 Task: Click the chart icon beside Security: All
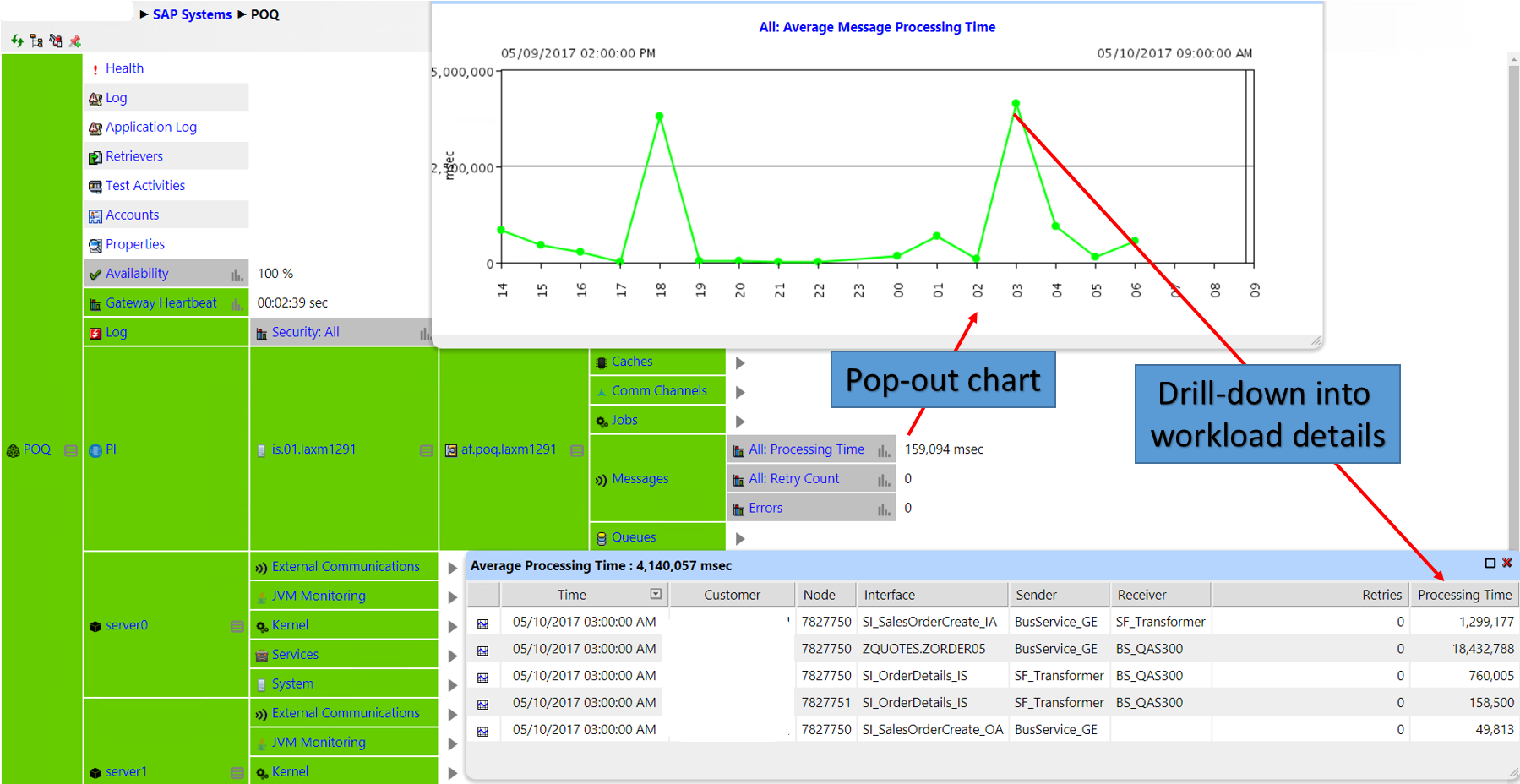[x=425, y=332]
